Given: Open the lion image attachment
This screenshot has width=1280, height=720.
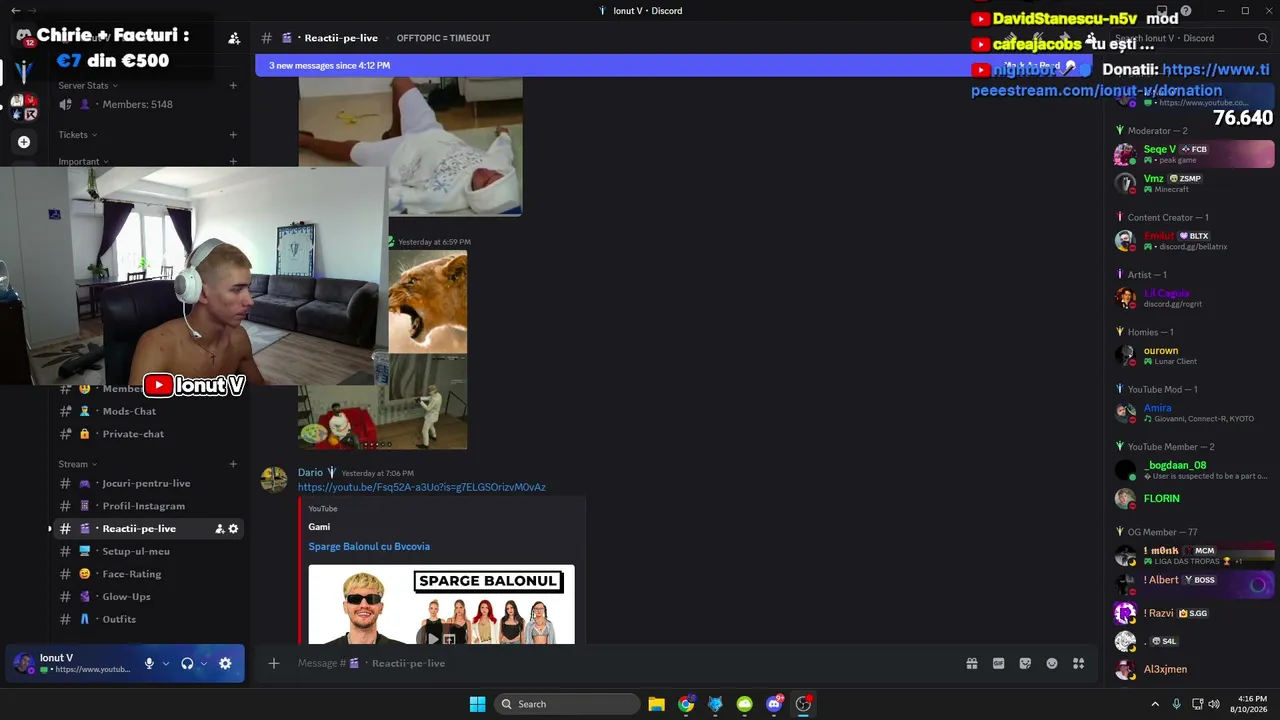Looking at the screenshot, I should 428,302.
